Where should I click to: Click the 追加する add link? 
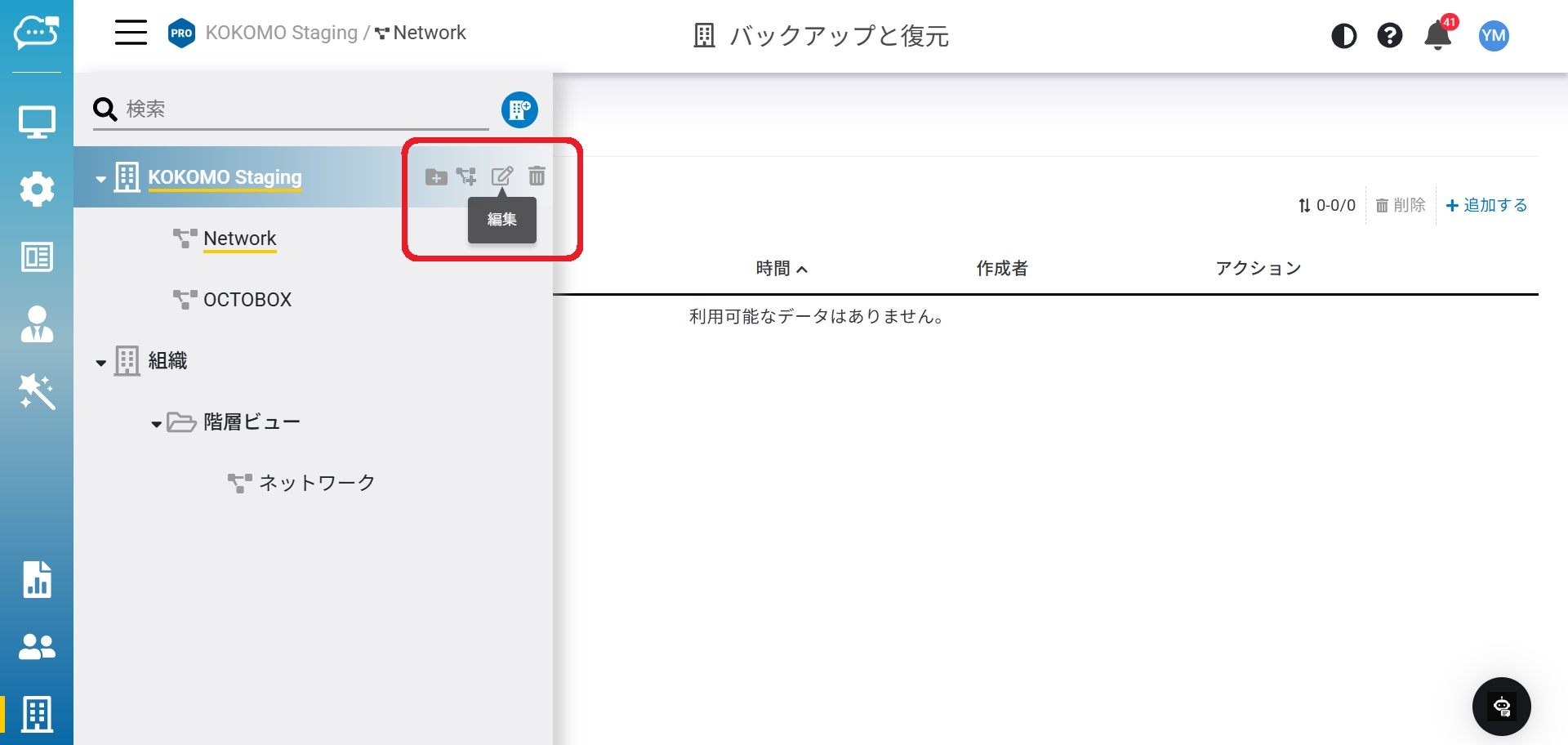pyautogui.click(x=1486, y=205)
